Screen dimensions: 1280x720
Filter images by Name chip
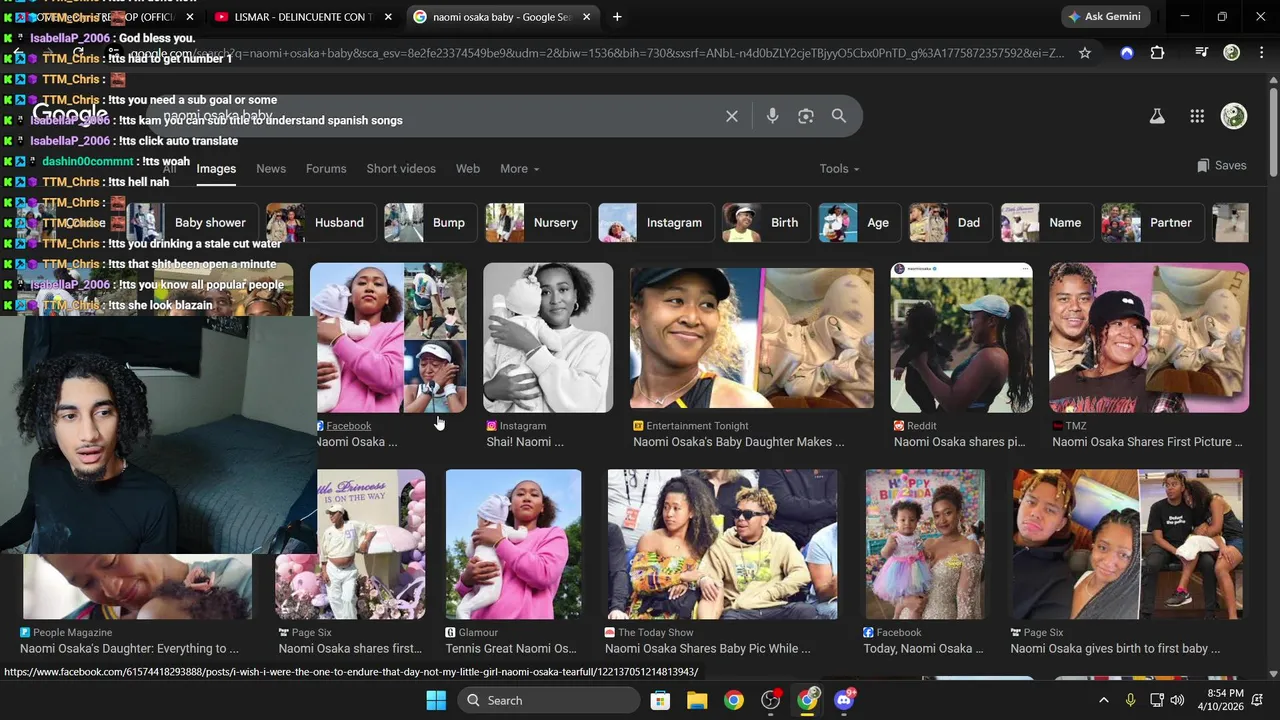click(x=1046, y=223)
